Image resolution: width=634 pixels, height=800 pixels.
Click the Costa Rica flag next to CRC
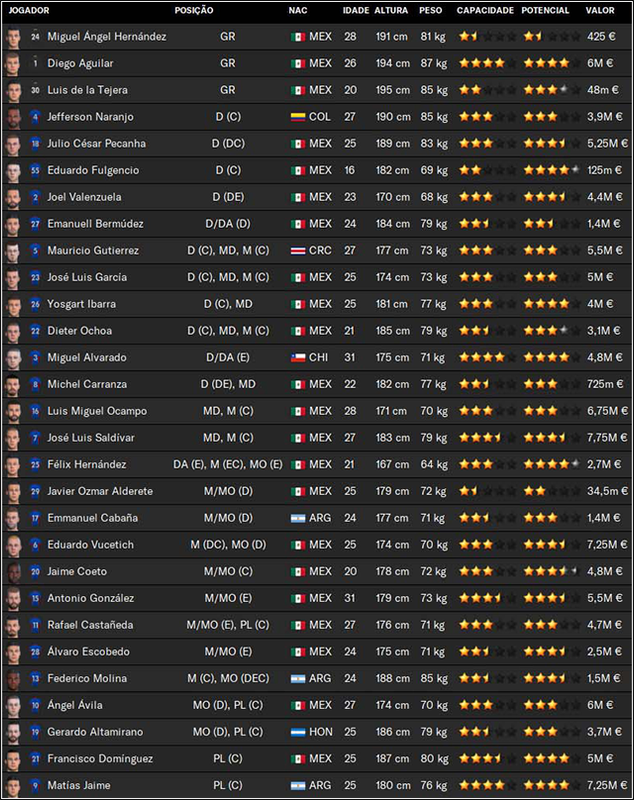click(x=298, y=251)
